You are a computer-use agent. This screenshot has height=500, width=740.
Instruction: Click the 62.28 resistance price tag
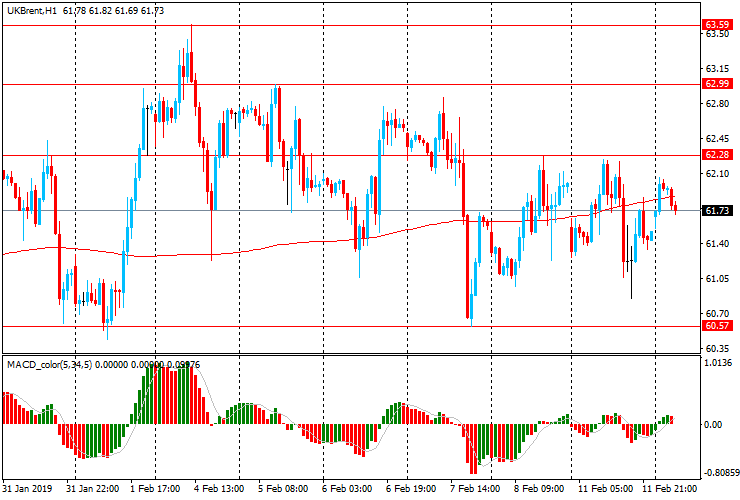(x=715, y=155)
